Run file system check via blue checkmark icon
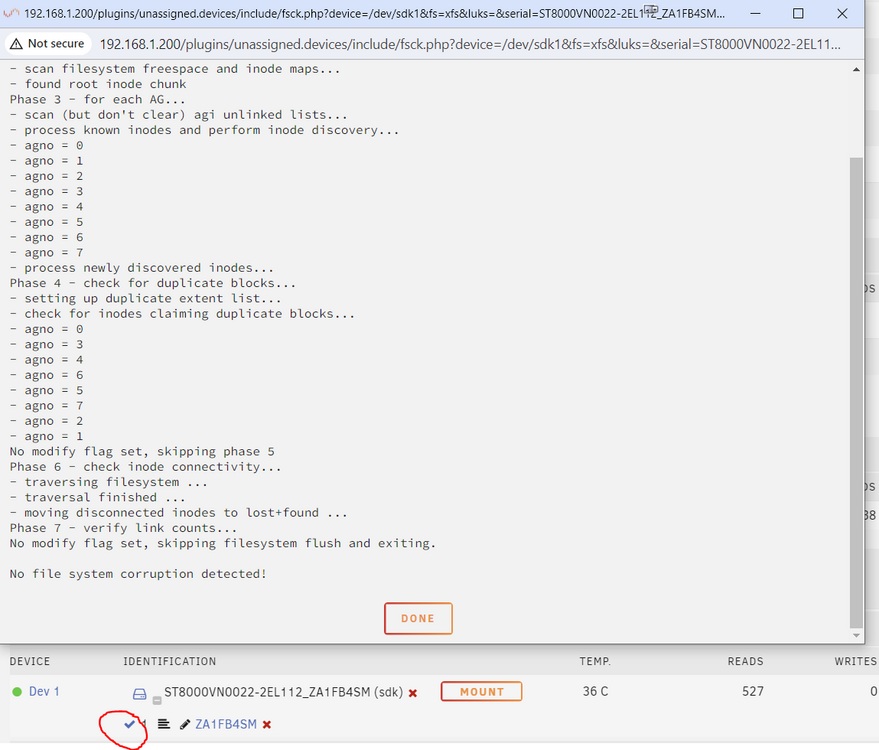 click(x=129, y=724)
